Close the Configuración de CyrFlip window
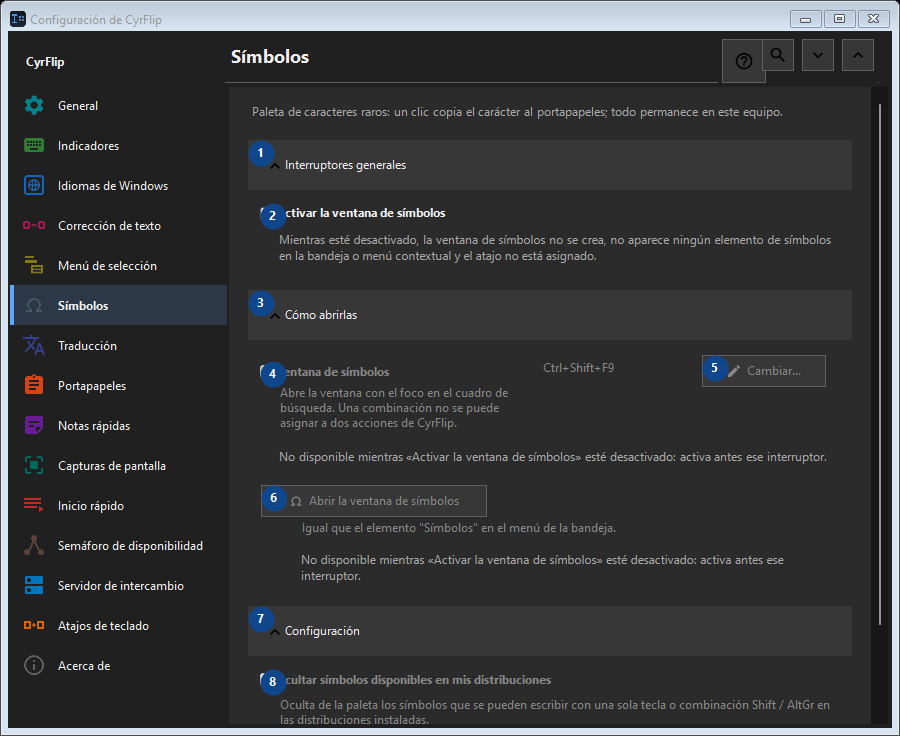 [874, 19]
